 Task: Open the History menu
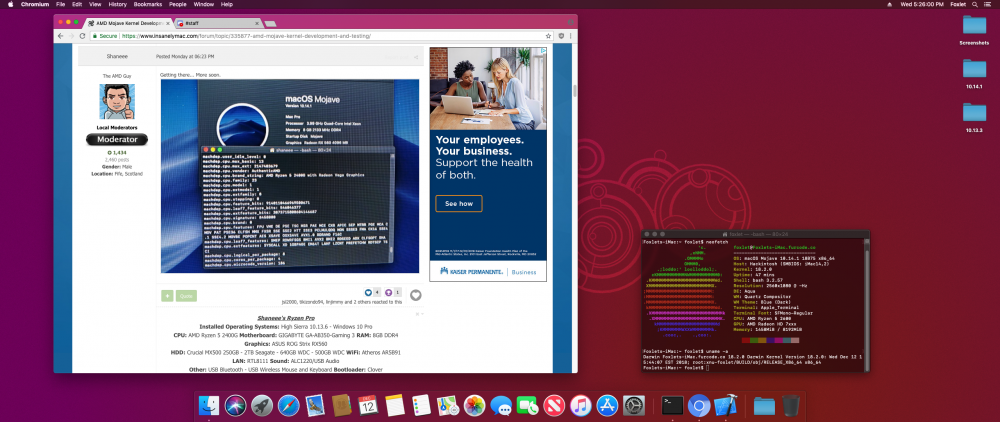117,4
